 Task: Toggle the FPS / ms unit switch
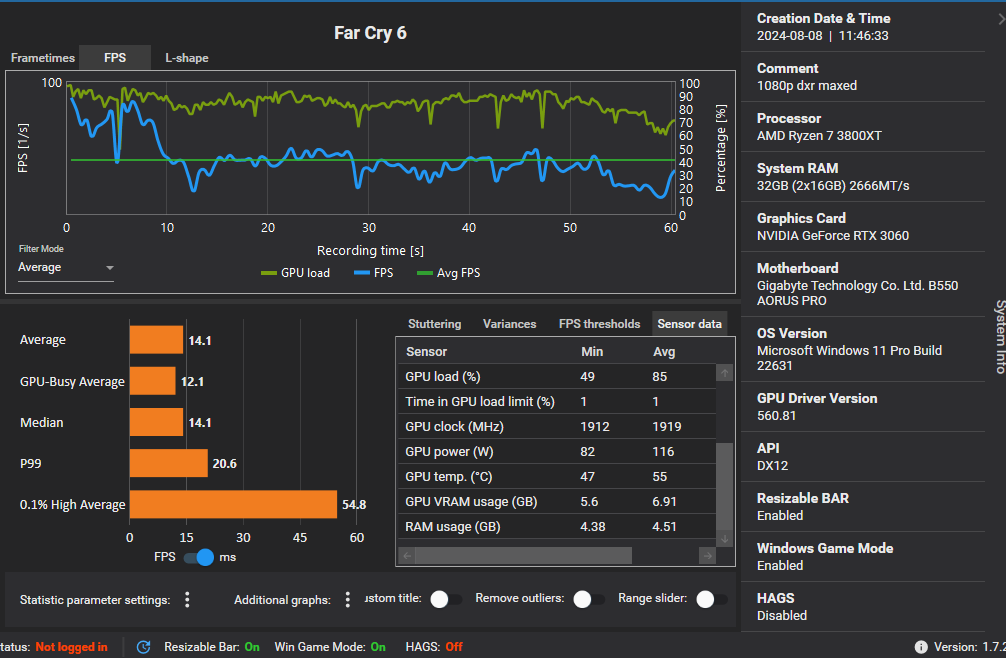[x=199, y=557]
